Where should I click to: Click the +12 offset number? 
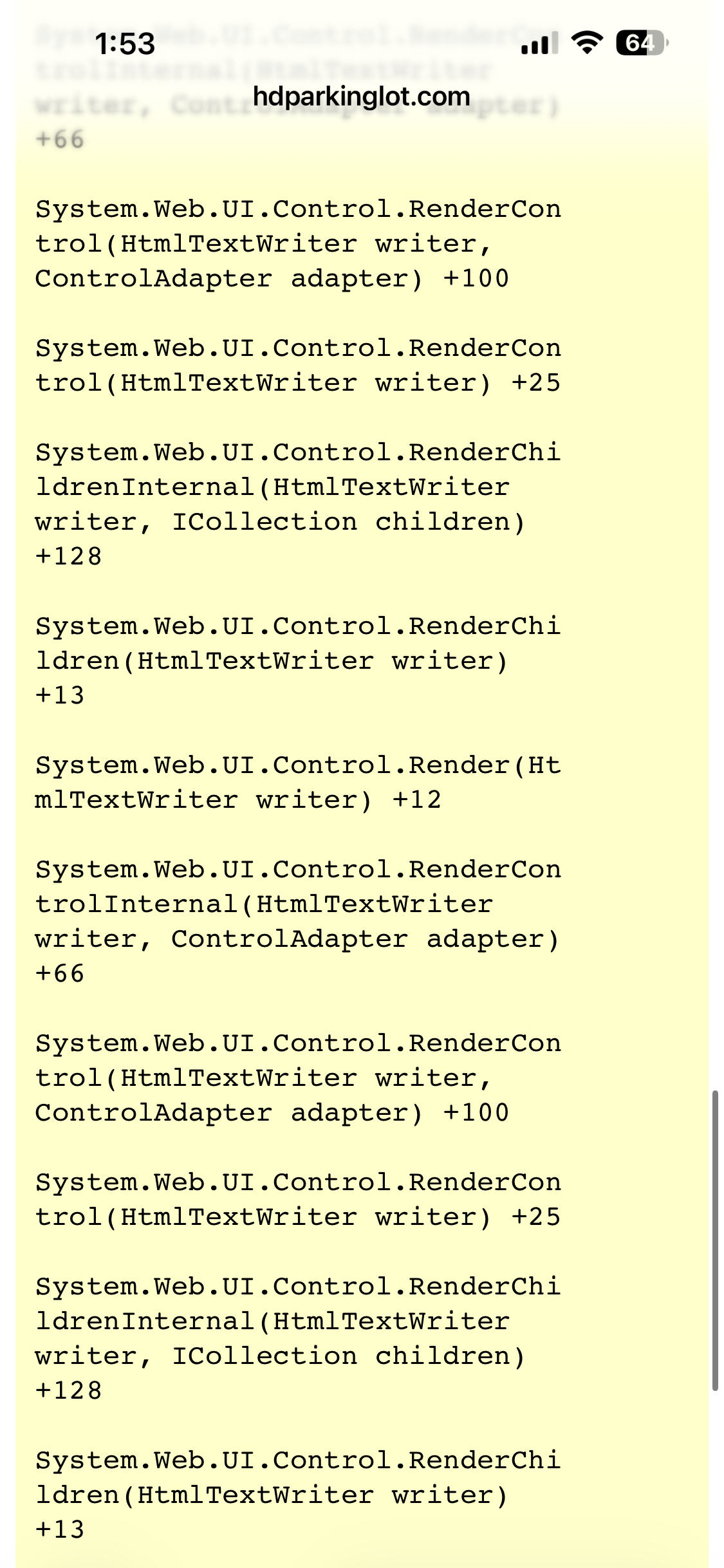click(417, 799)
